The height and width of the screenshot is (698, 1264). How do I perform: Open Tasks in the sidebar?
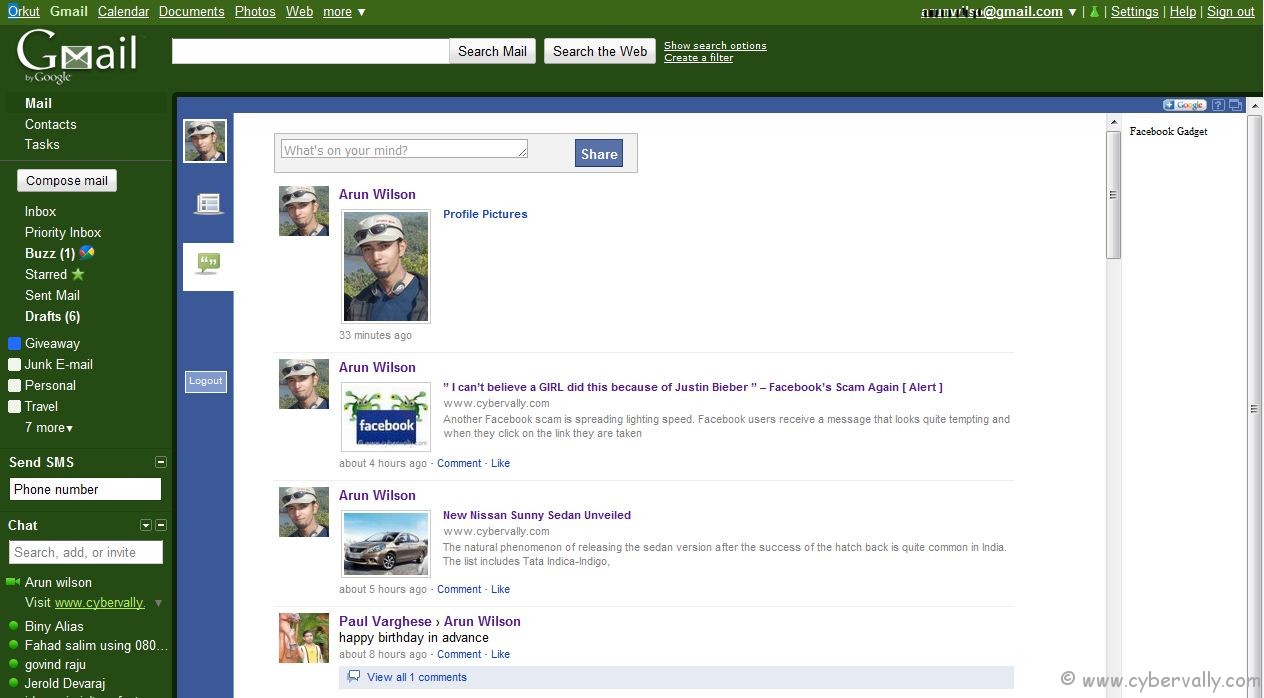(x=42, y=144)
